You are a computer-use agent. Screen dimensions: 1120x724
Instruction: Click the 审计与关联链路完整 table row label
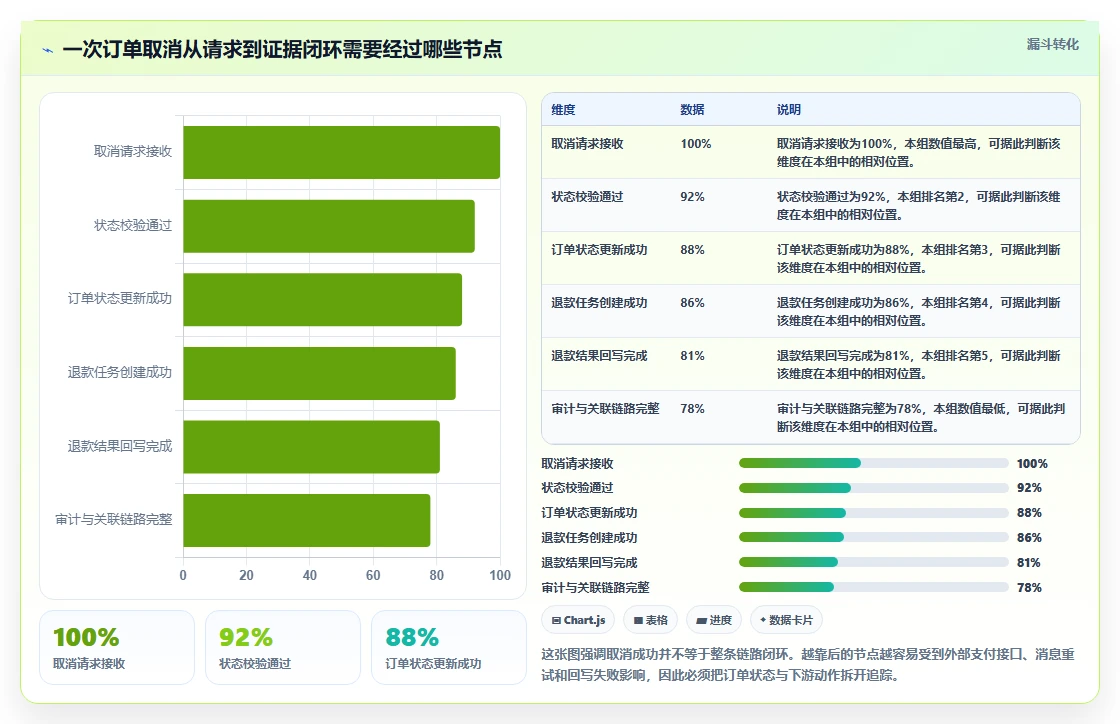(605, 408)
